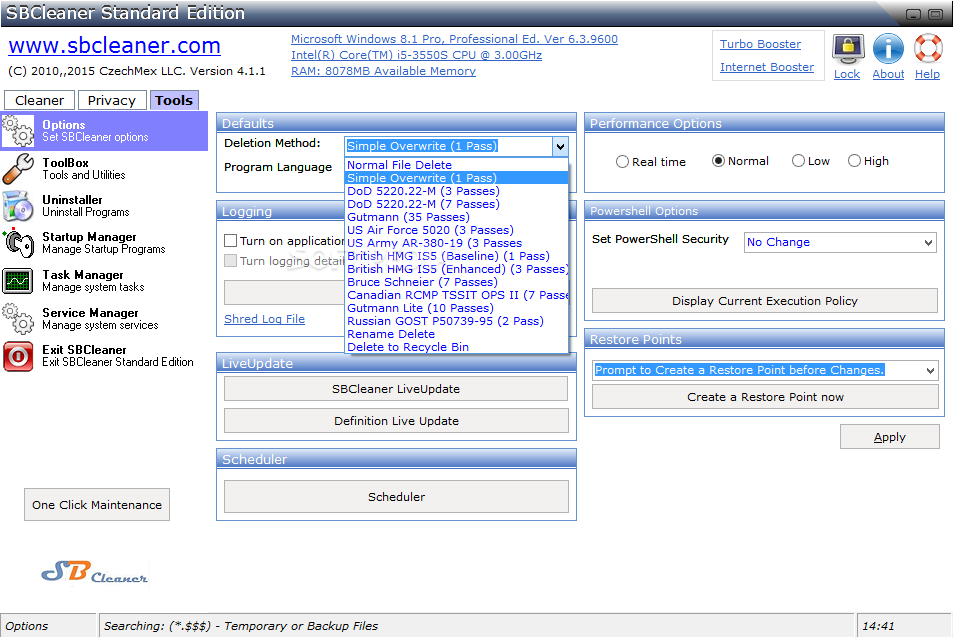Switch to the Tools tab
Viewport: 953px width, 638px height.
coord(174,100)
